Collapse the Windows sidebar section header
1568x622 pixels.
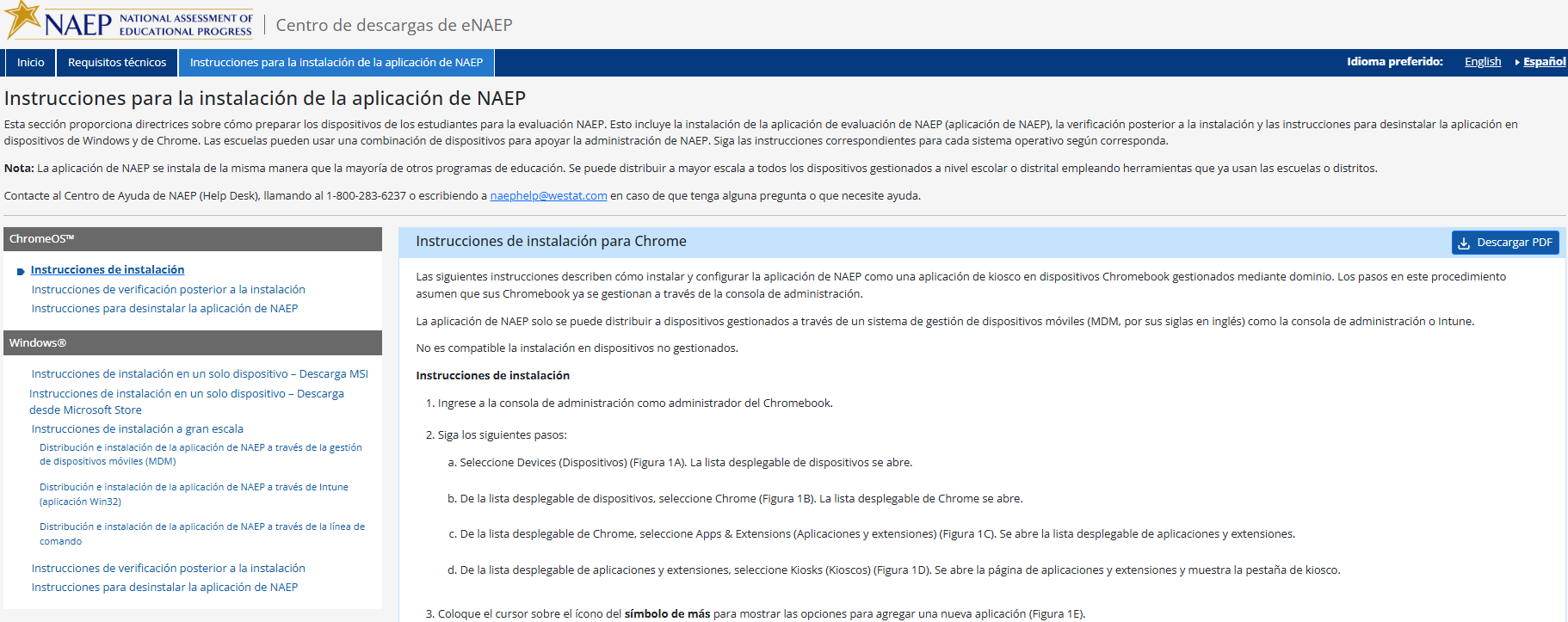point(193,343)
